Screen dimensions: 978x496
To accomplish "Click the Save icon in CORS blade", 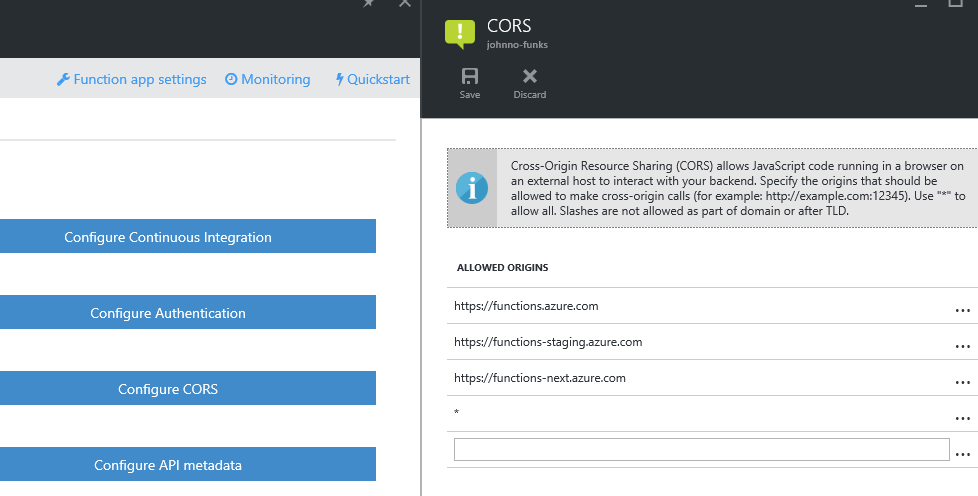I will (x=469, y=77).
